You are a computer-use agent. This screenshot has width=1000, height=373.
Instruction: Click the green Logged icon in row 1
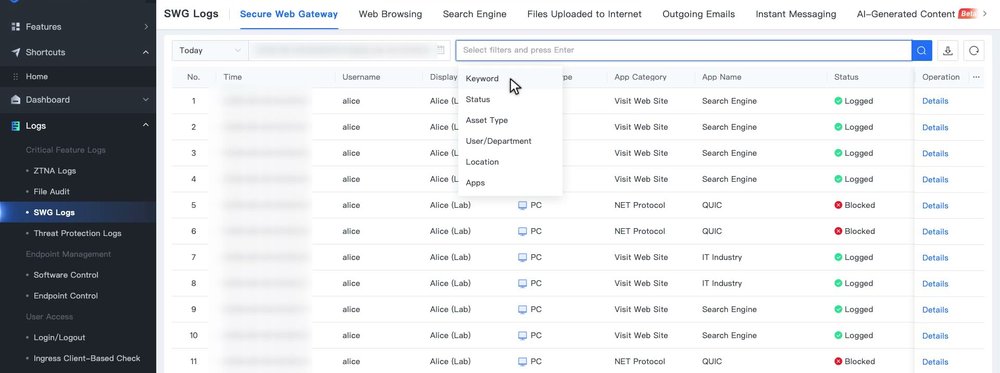tap(838, 101)
